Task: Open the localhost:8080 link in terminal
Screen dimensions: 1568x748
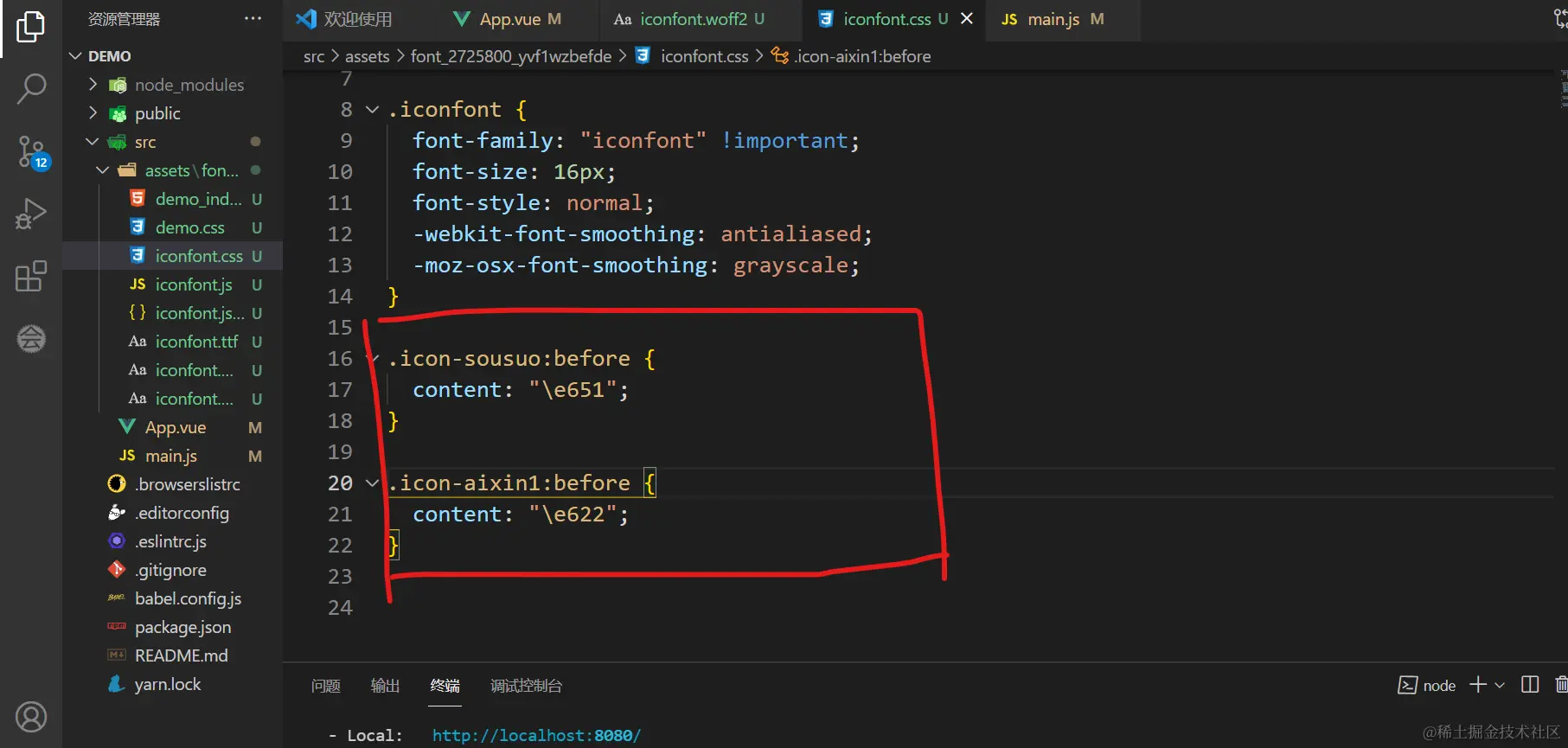Action: click(536, 735)
